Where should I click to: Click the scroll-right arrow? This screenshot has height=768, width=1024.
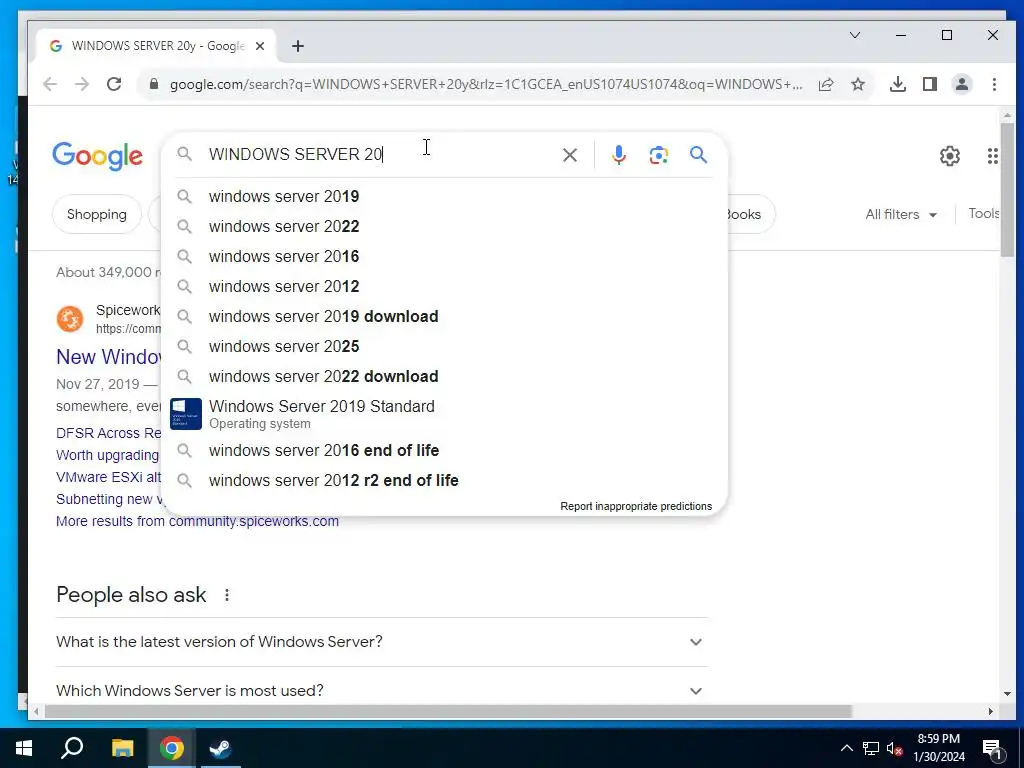pyautogui.click(x=991, y=711)
